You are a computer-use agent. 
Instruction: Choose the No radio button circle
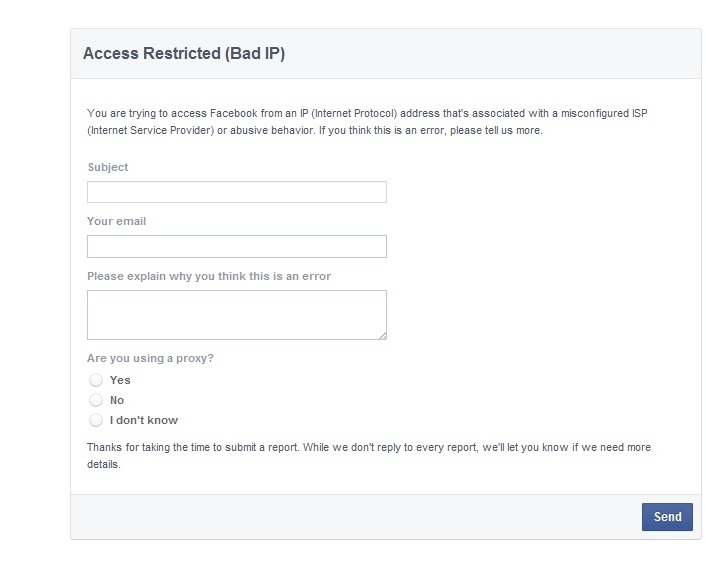pos(96,400)
